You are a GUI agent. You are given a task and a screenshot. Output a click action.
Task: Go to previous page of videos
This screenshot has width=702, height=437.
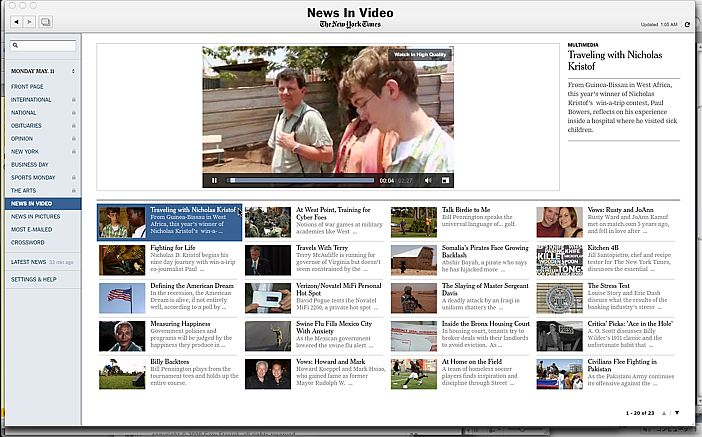[x=665, y=412]
